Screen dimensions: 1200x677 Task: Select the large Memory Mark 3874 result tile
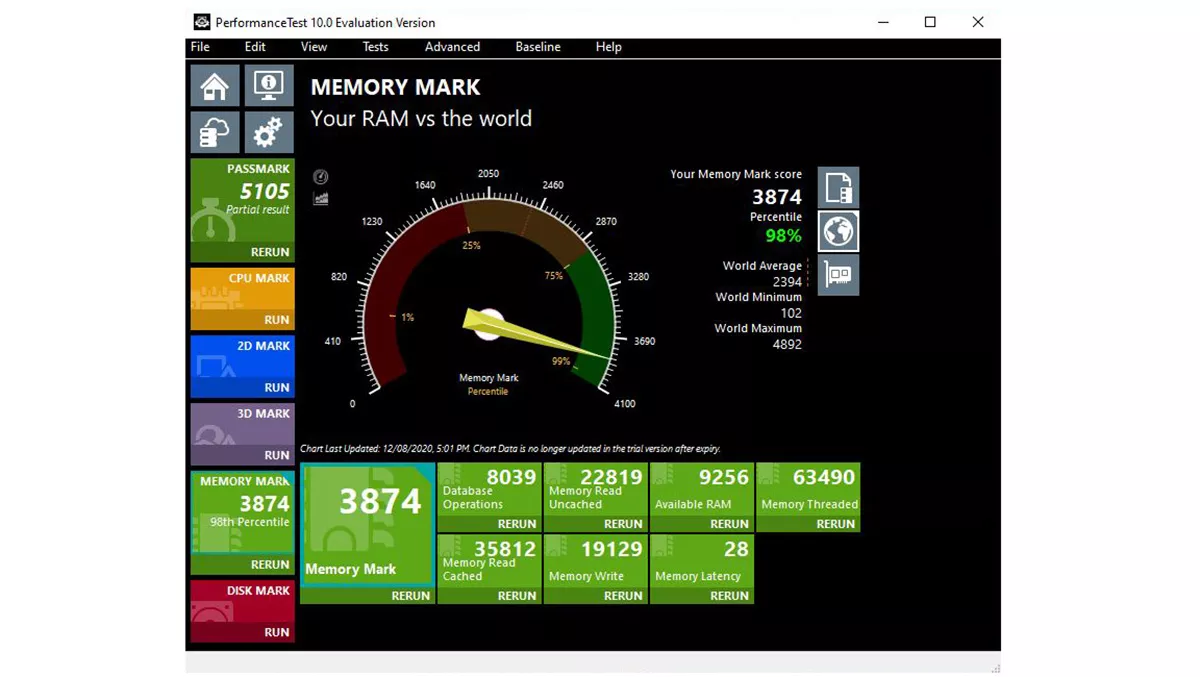pyautogui.click(x=368, y=524)
